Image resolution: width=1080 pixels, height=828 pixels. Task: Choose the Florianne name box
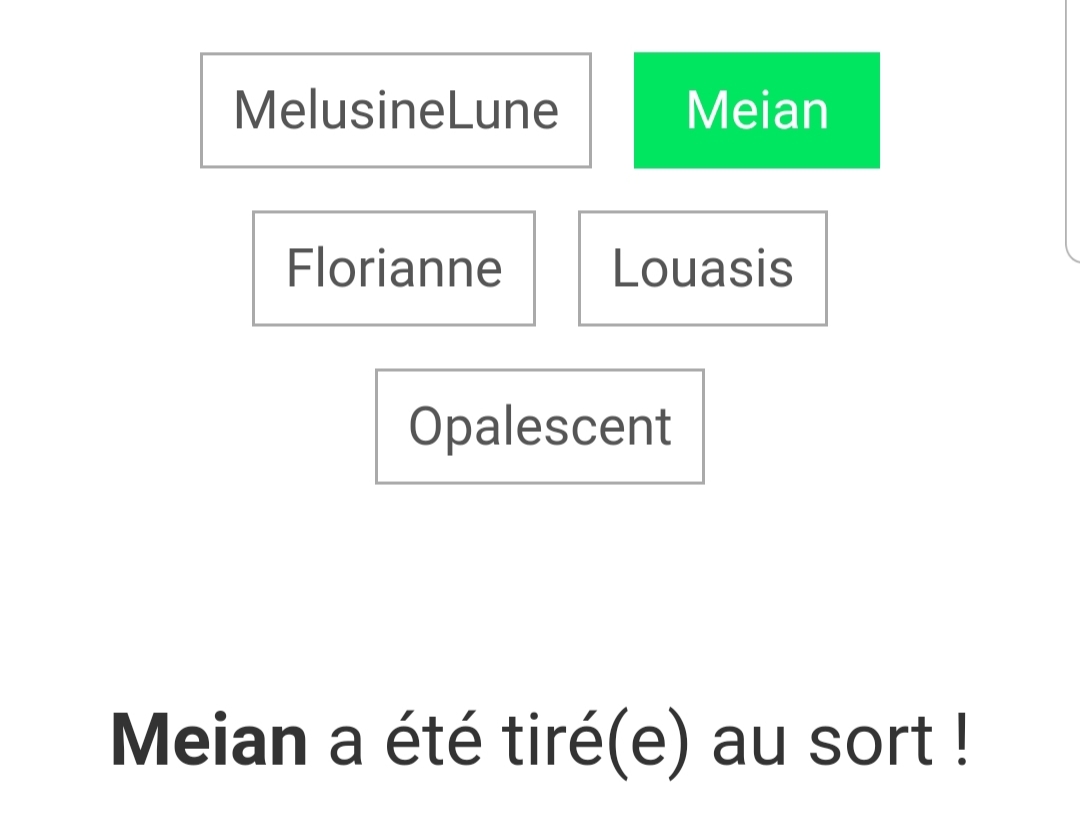coord(394,268)
